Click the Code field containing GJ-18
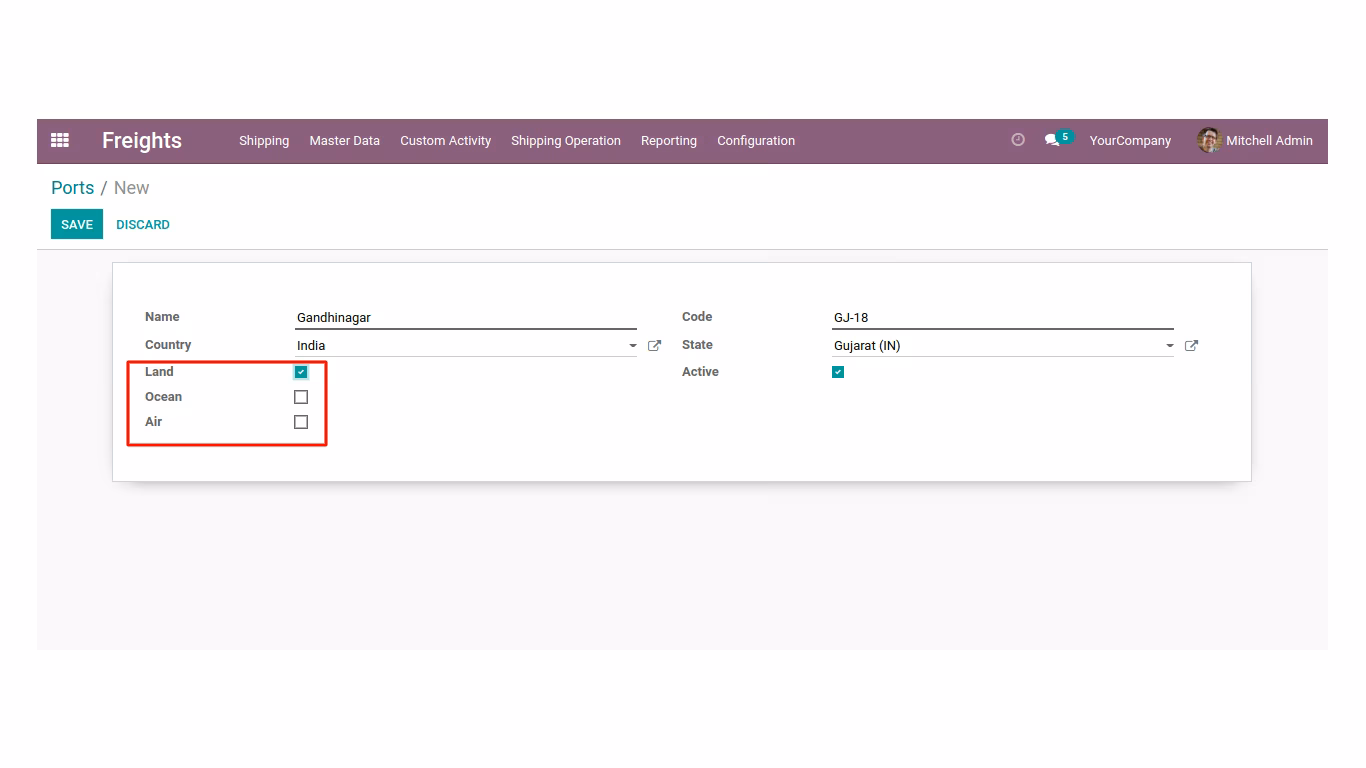Image resolution: width=1366 pixels, height=768 pixels. point(1003,318)
